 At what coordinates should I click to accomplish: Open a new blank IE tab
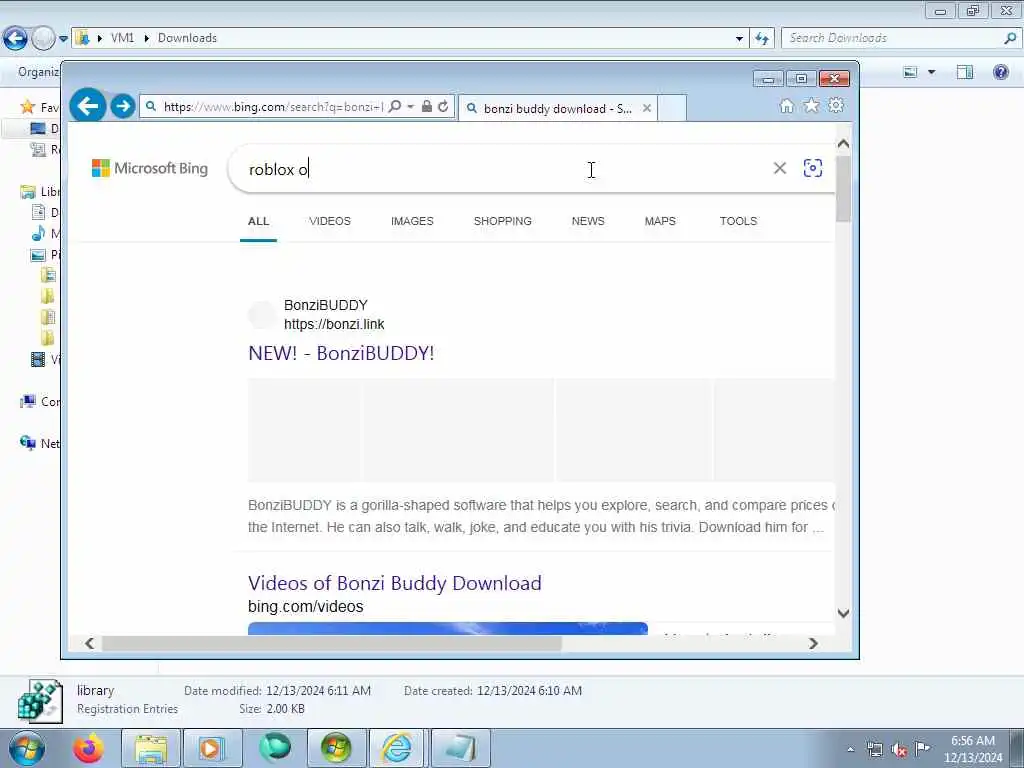point(672,108)
